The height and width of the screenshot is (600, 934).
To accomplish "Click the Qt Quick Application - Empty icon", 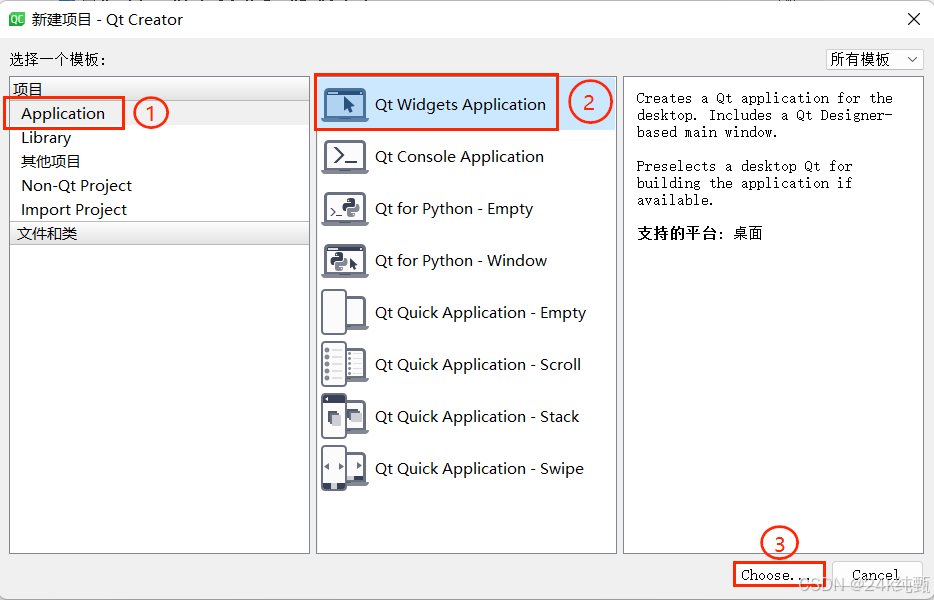I will pyautogui.click(x=345, y=313).
